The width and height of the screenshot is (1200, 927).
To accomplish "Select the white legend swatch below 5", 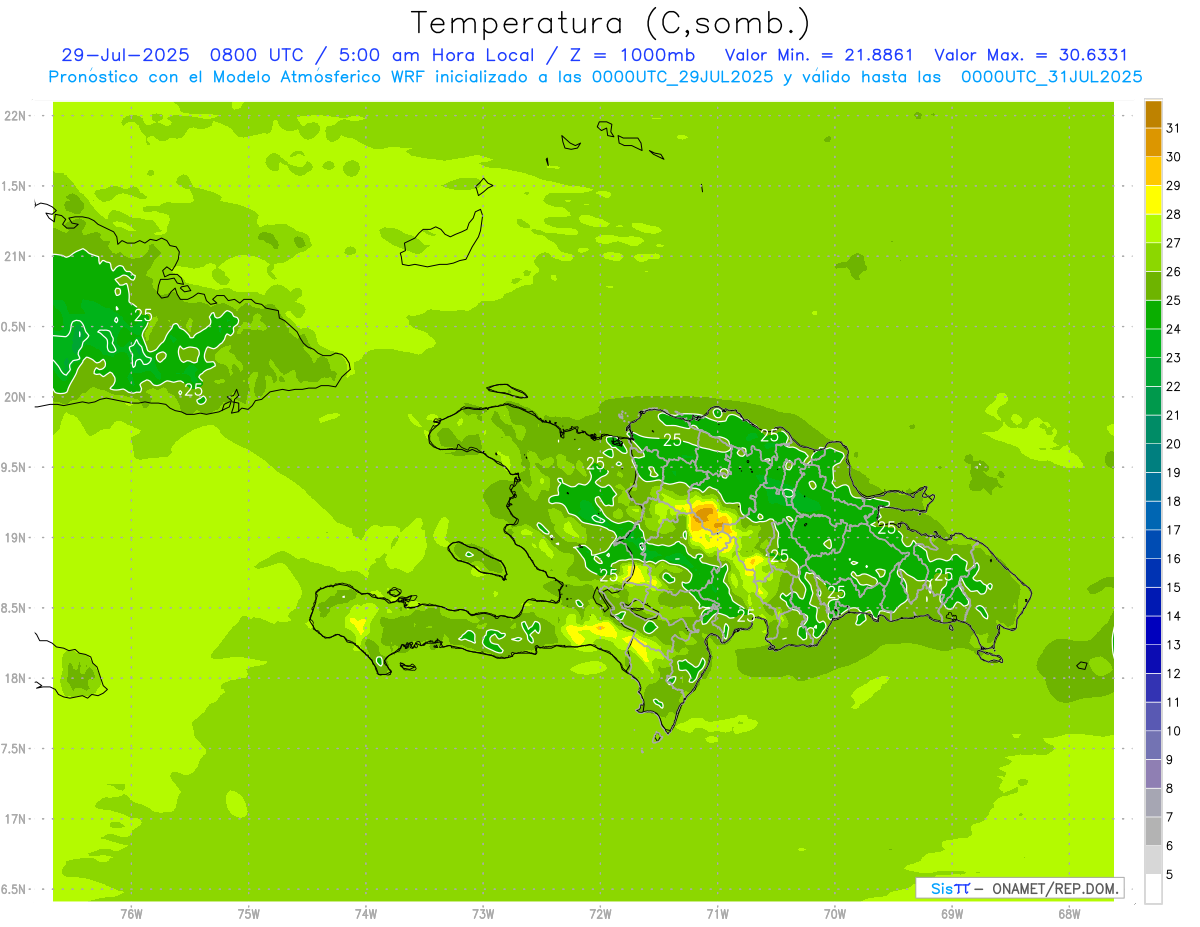I will click(1153, 889).
